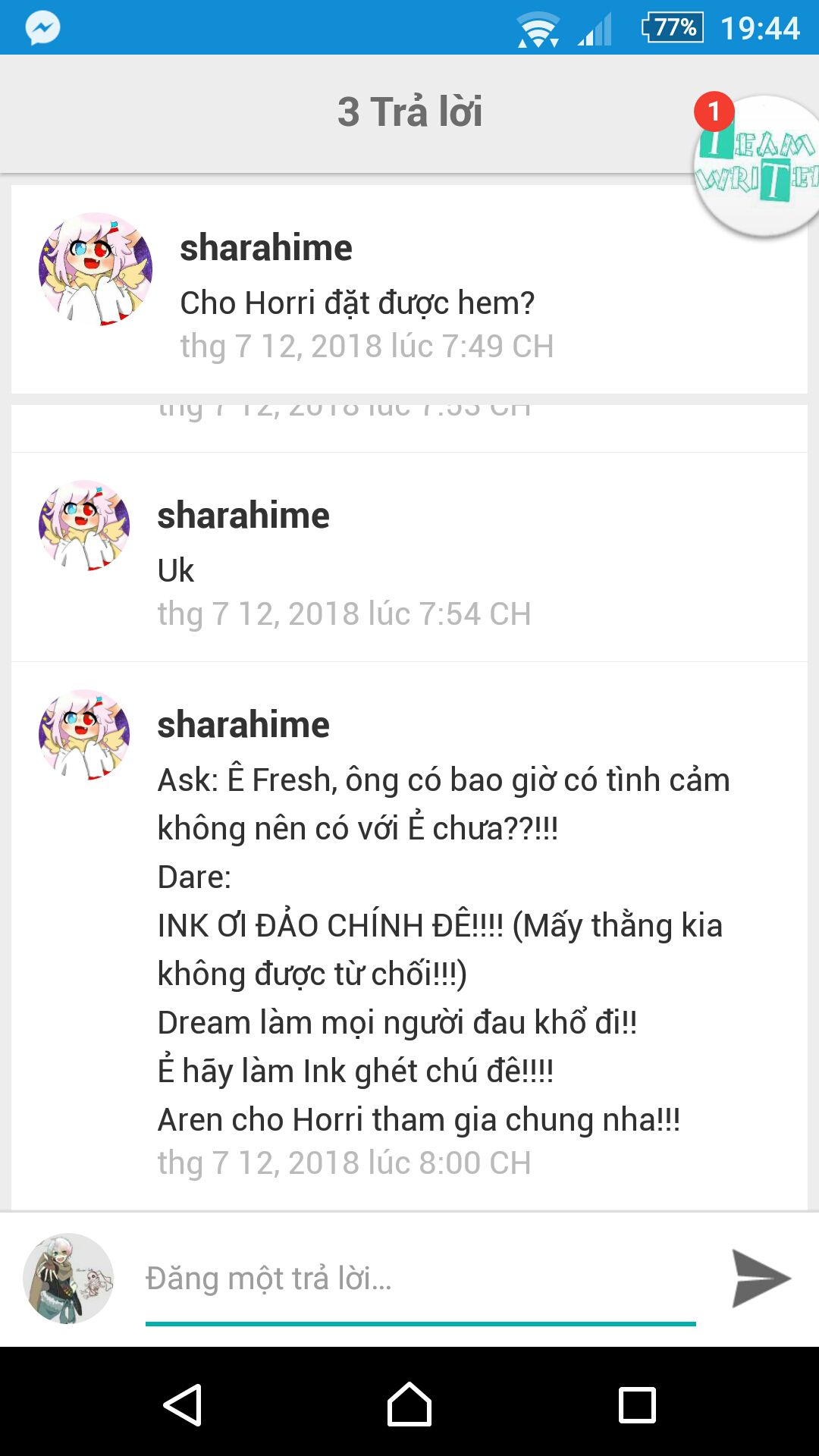The width and height of the screenshot is (819, 1456).
Task: Tap the "3 Trả lời" header title
Action: [409, 111]
